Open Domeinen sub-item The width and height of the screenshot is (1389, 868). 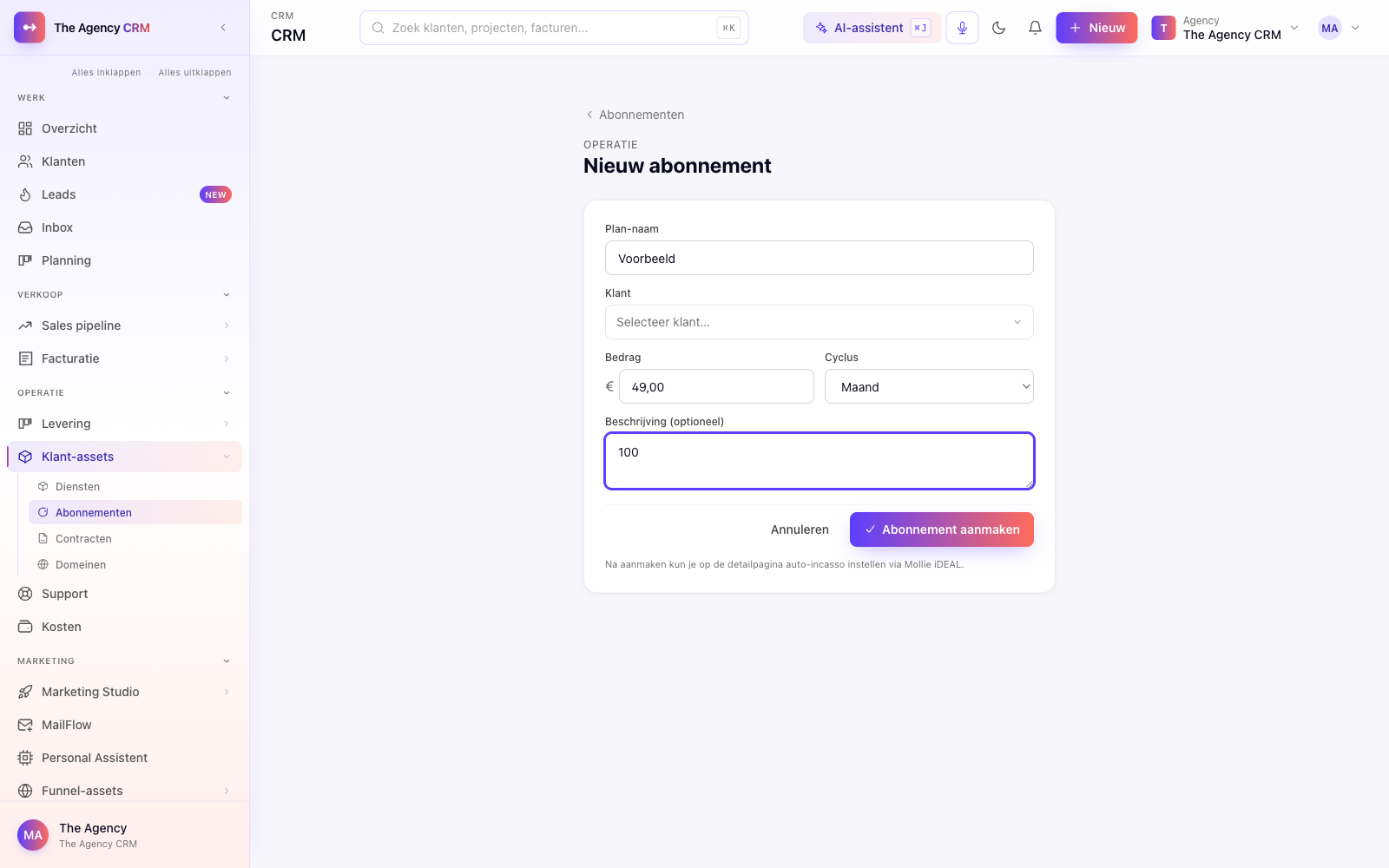click(x=135, y=565)
